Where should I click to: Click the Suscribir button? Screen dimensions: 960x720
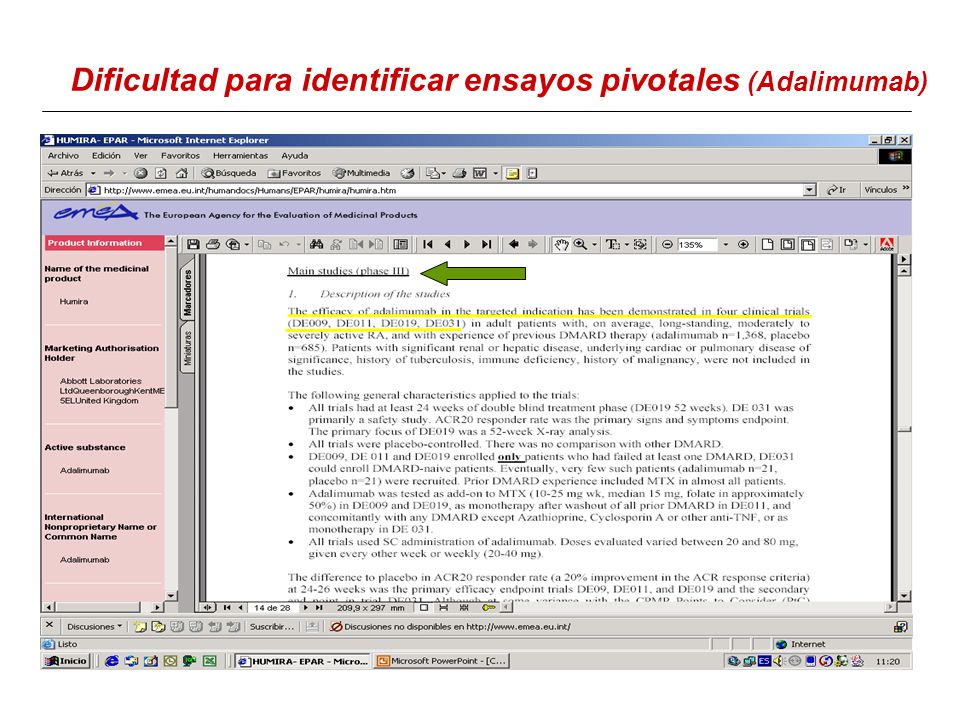[x=272, y=626]
